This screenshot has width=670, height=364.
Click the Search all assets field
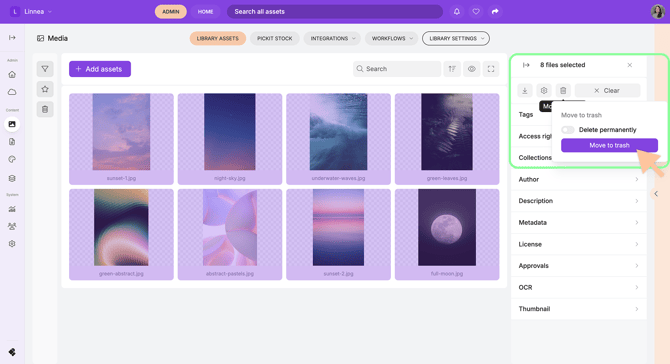click(335, 12)
